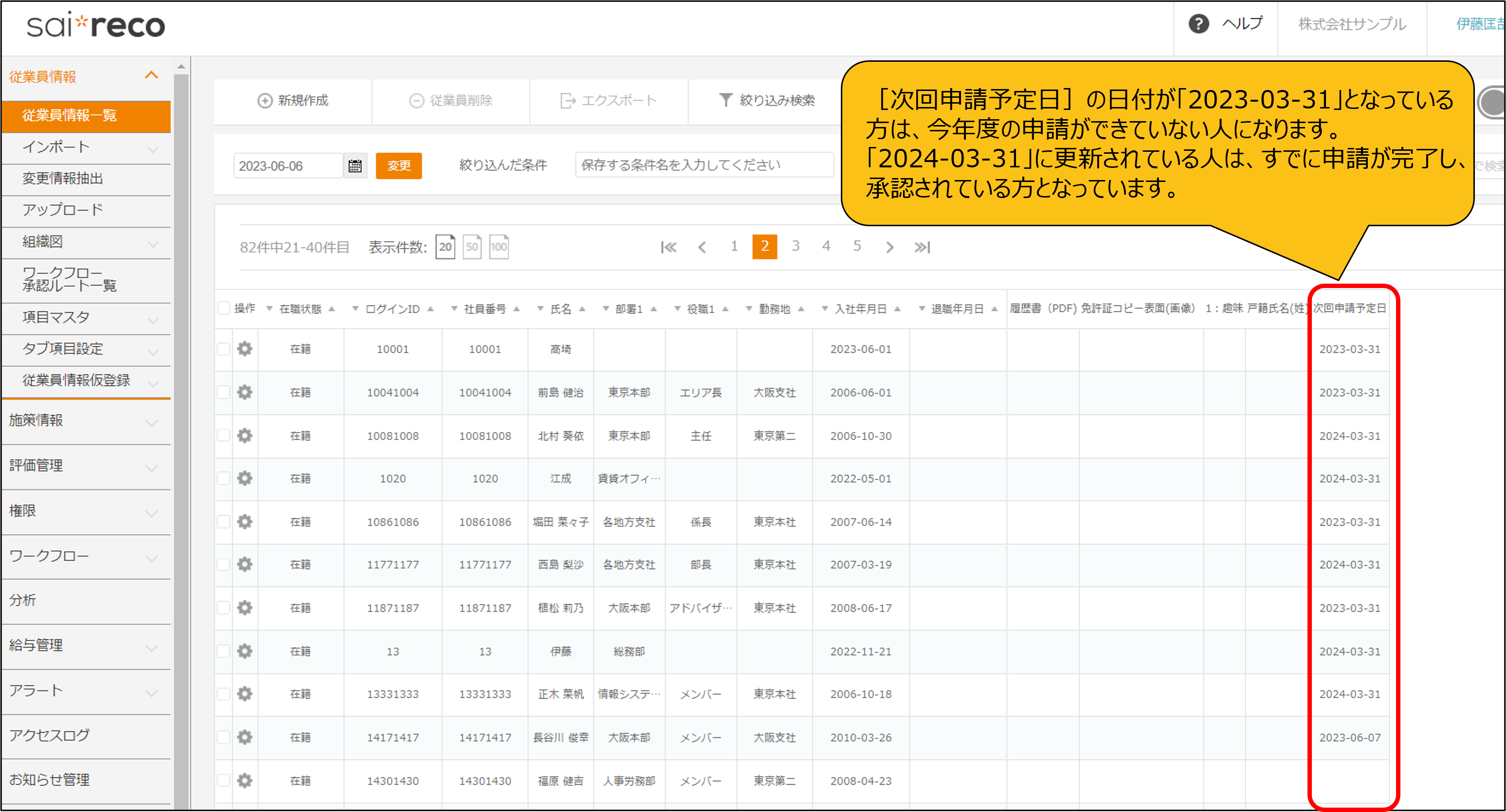Viewport: 1506px width, 812px height.
Task: Check the row for 堀田 菜々子
Action: 223,522
